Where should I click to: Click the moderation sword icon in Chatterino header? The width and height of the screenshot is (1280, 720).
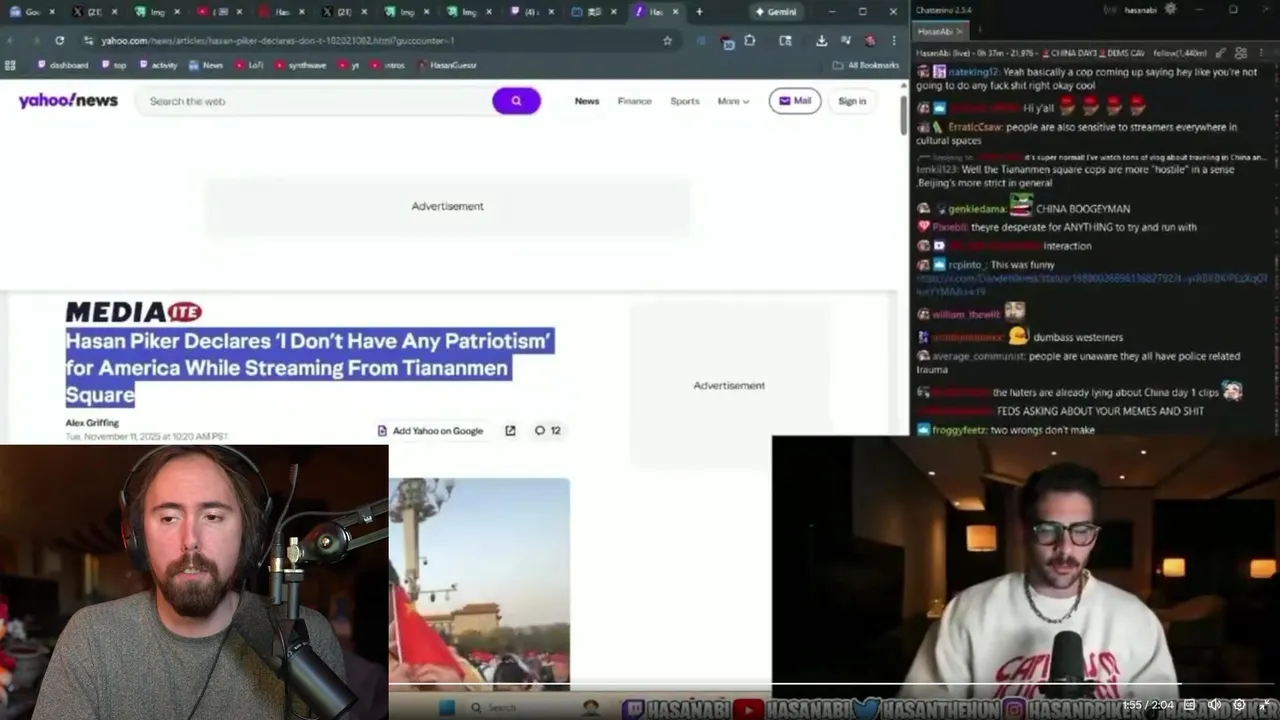point(1220,53)
